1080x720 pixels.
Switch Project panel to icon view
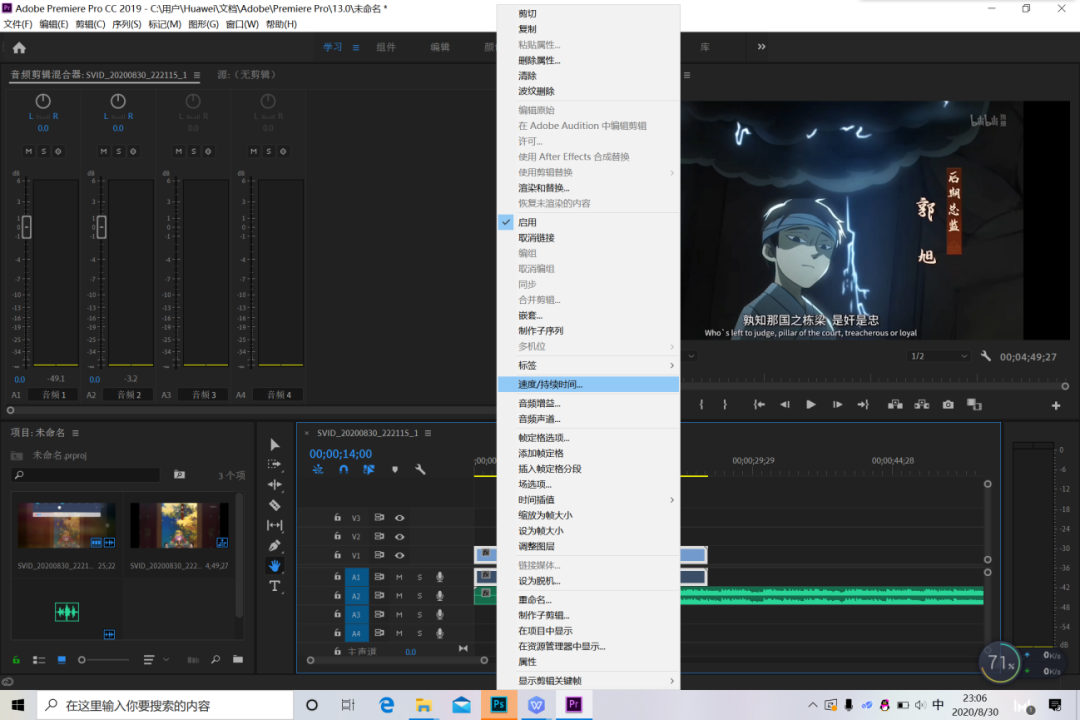pyautogui.click(x=61, y=660)
